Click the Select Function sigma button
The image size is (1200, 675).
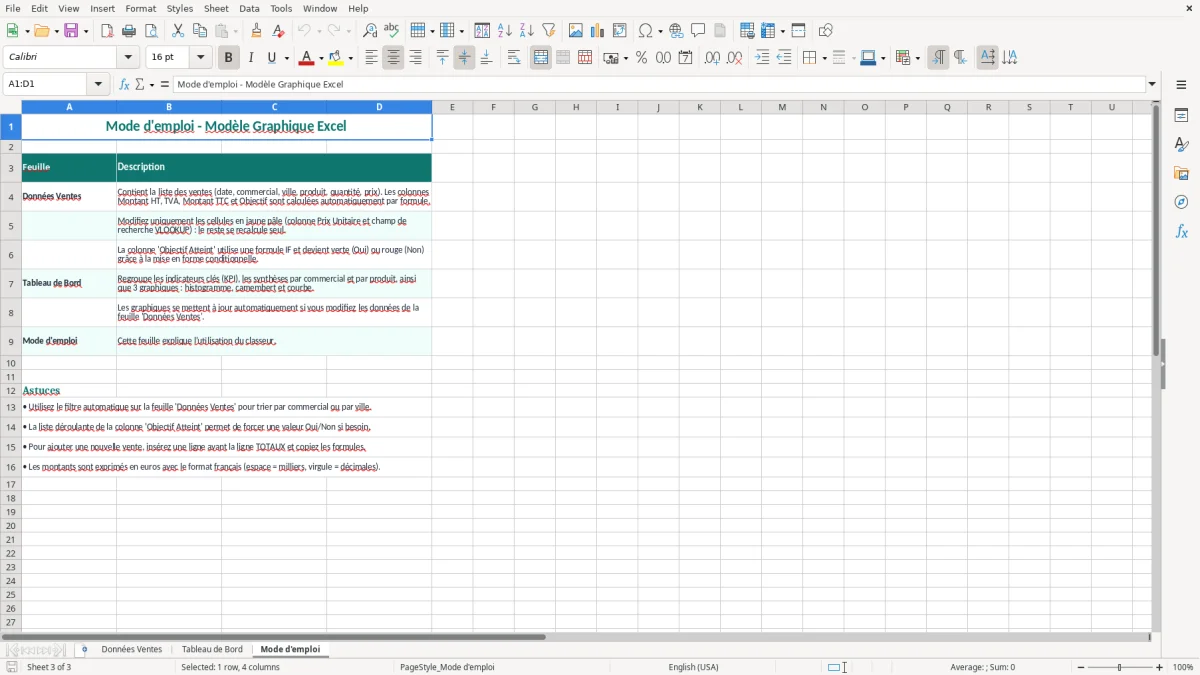[140, 85]
